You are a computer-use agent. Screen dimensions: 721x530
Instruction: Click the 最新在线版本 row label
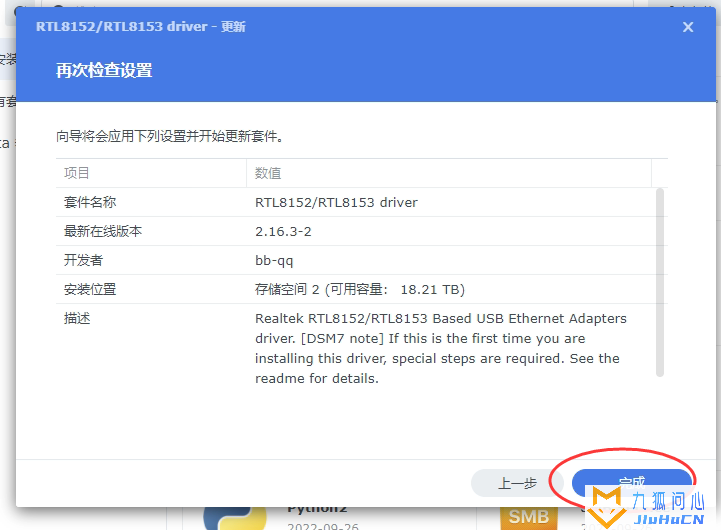pos(103,231)
